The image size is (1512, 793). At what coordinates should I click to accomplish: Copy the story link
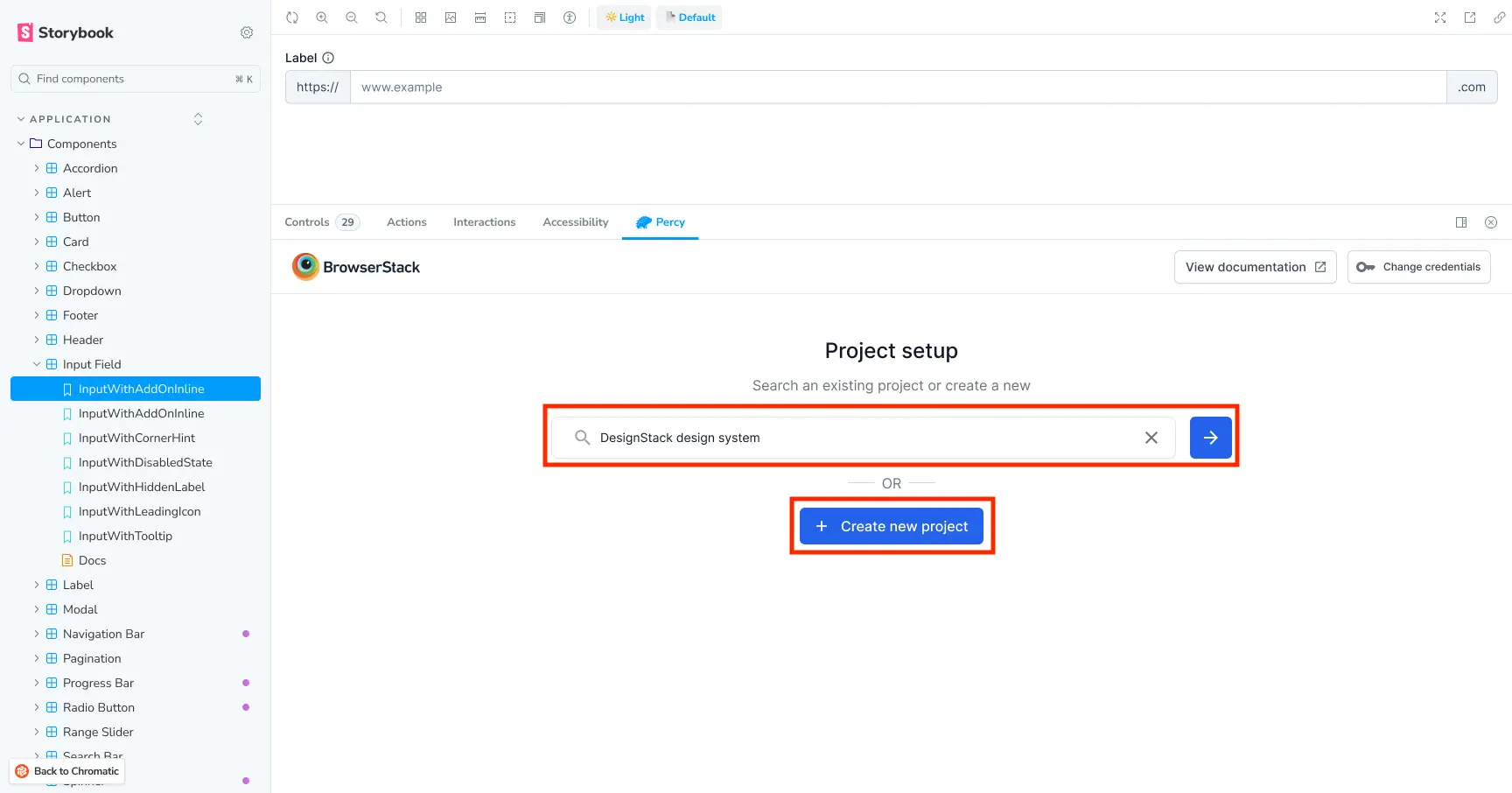click(1500, 17)
